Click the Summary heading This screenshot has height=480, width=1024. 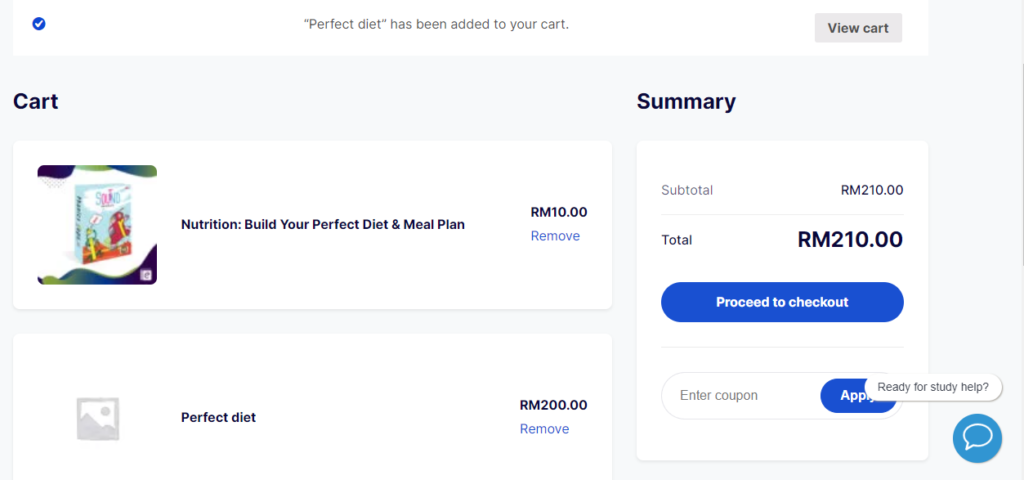(x=686, y=101)
